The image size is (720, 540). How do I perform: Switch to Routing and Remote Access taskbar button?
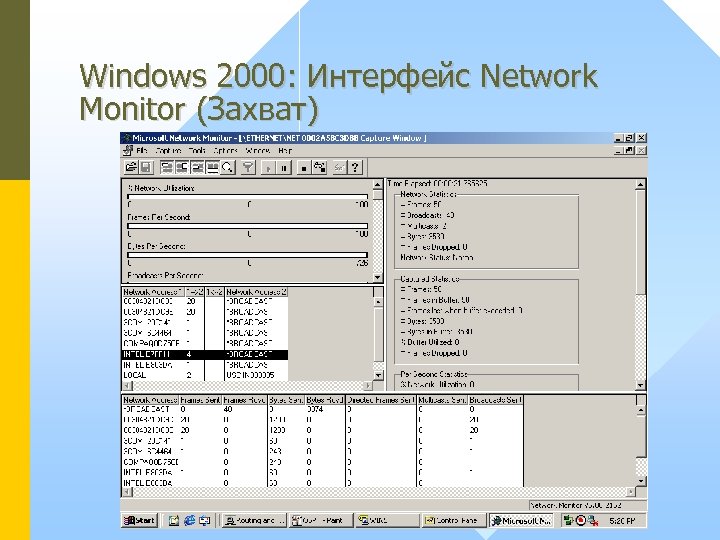[254, 520]
